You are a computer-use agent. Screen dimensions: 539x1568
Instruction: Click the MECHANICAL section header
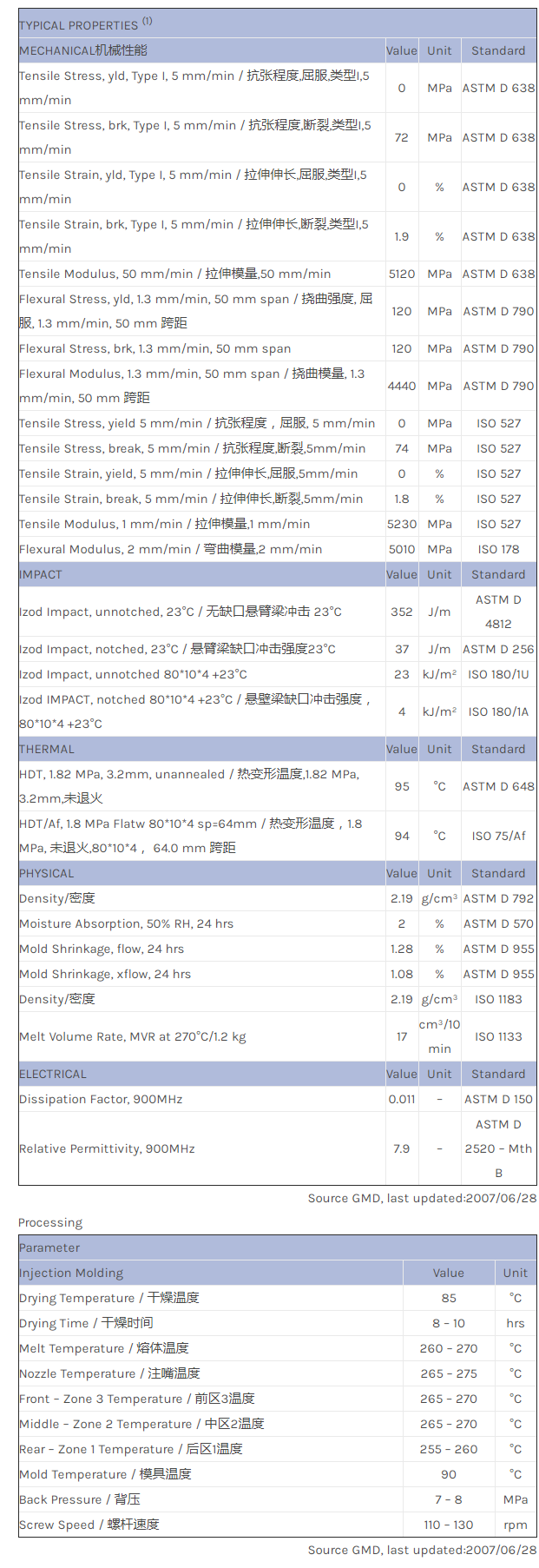83,50
